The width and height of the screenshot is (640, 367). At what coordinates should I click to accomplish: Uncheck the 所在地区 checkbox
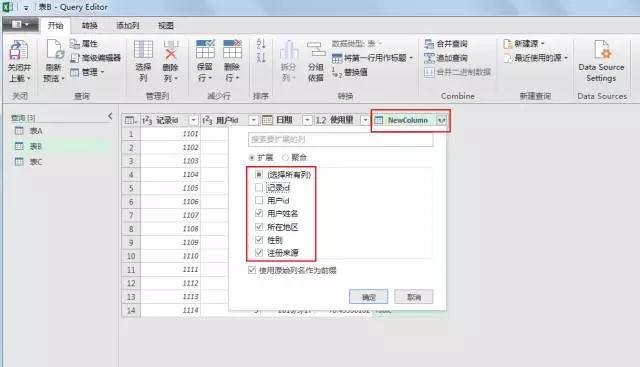tap(259, 227)
